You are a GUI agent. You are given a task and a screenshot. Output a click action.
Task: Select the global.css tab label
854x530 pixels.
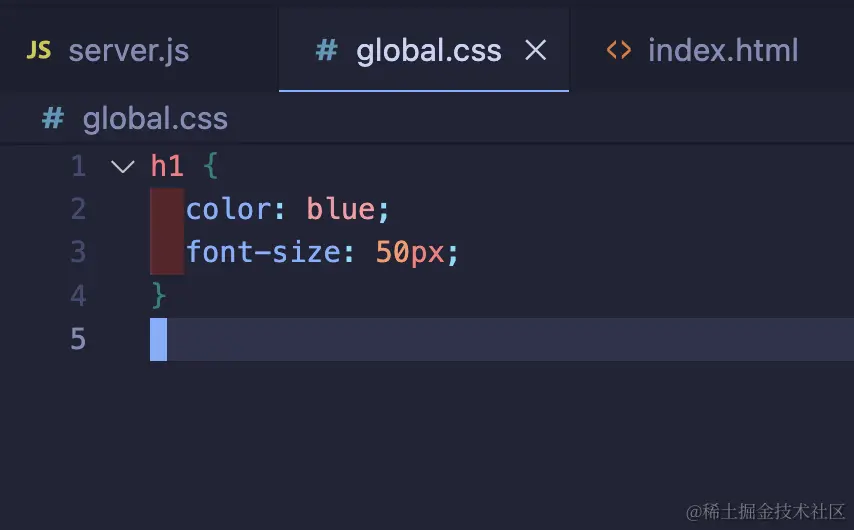tap(429, 50)
